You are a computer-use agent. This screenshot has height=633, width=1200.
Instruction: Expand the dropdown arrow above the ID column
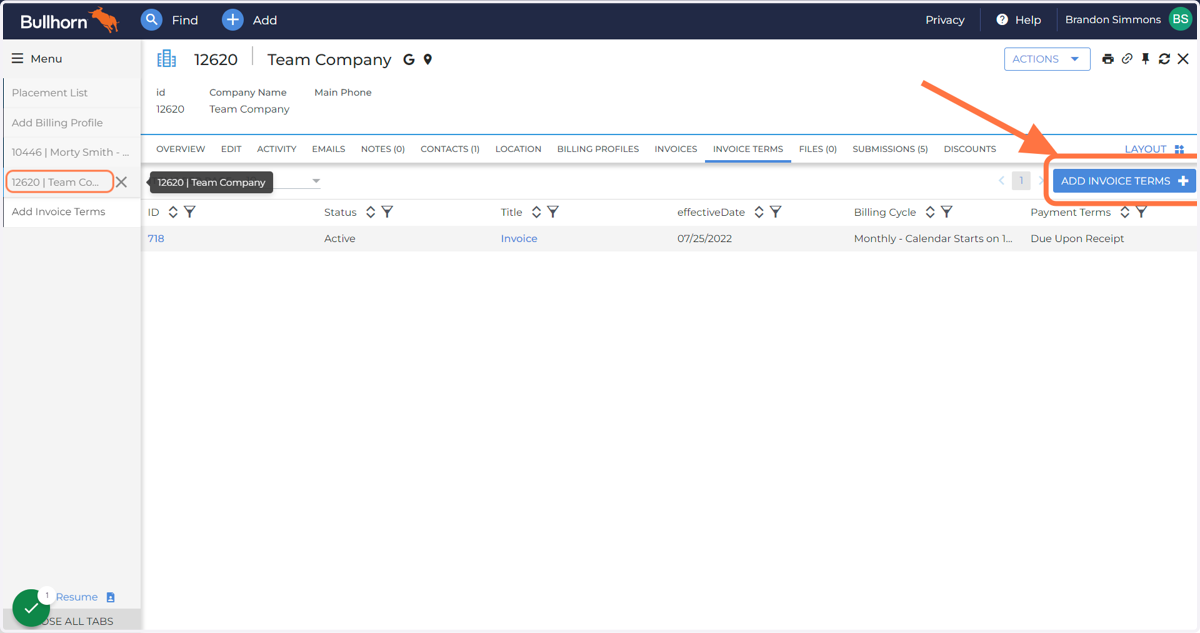(316, 181)
